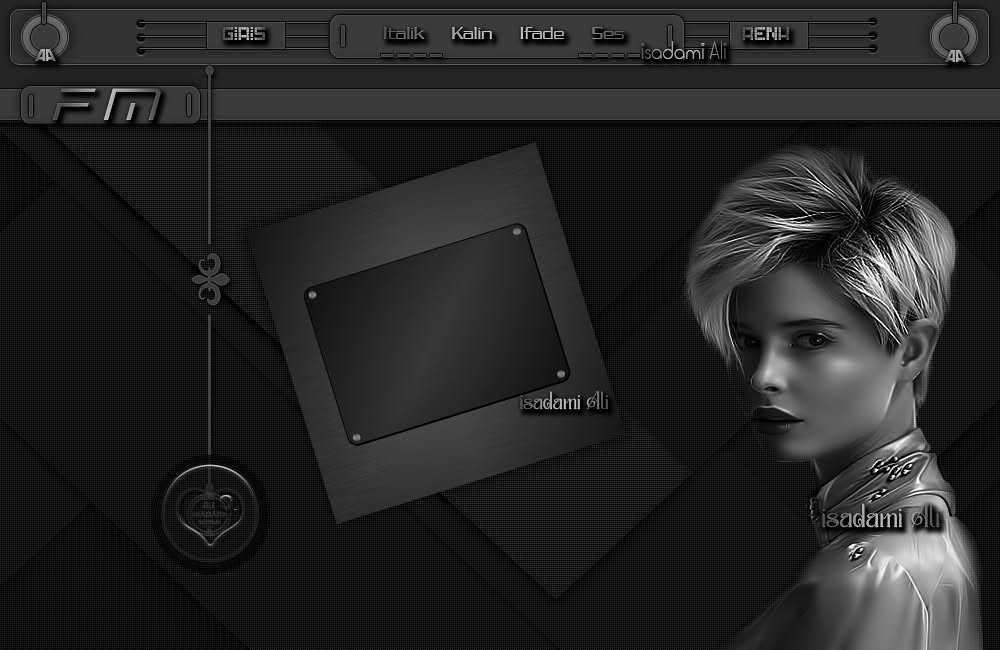This screenshot has width=1000, height=650.
Task: Click the fleur ornament on vertical line
Action: pyautogui.click(x=210, y=279)
